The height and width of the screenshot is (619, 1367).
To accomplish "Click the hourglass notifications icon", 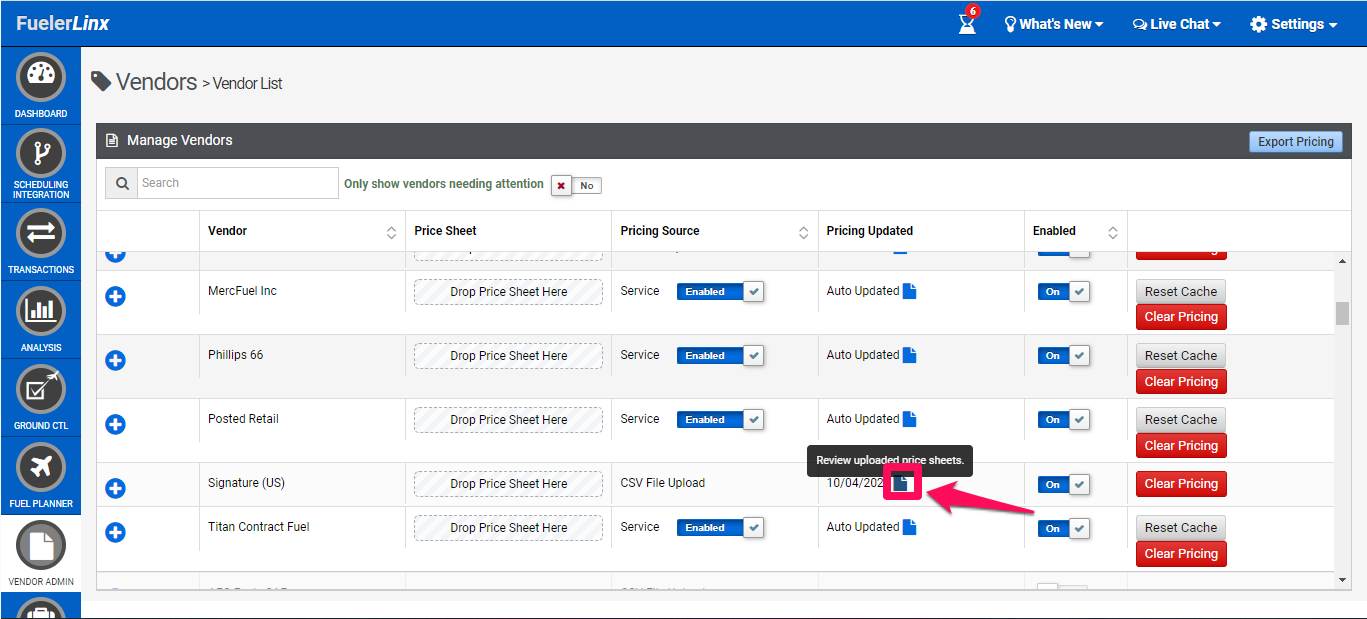I will tap(967, 23).
